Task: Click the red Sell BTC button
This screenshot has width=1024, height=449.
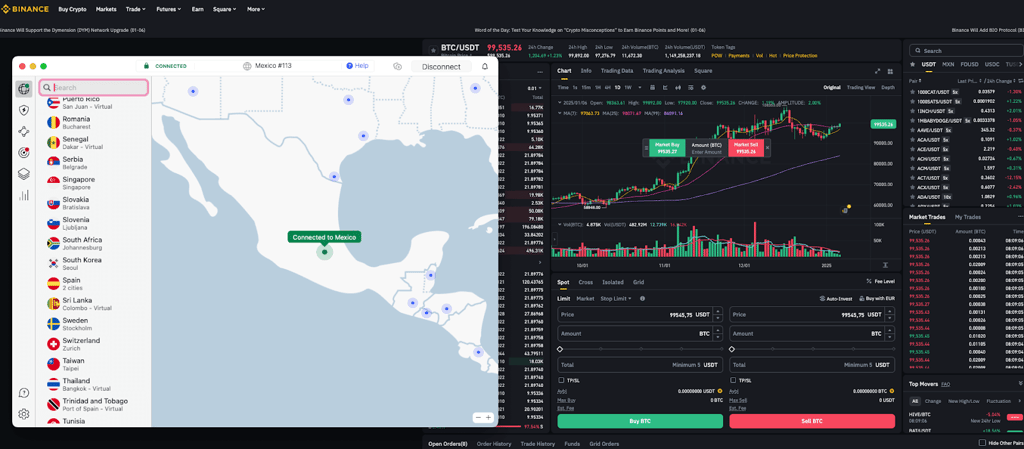Action: coord(812,421)
